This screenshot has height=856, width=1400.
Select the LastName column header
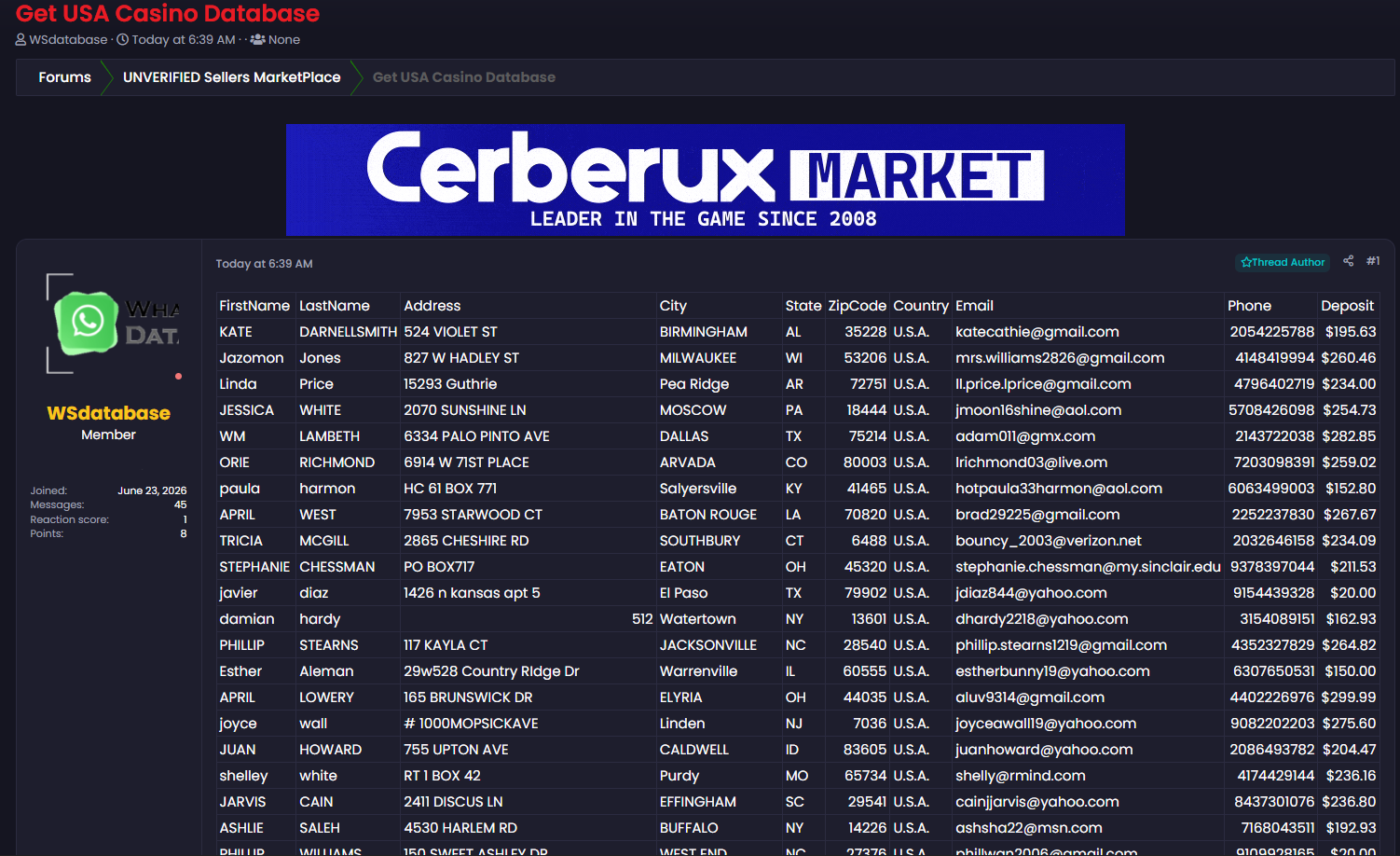click(x=335, y=306)
